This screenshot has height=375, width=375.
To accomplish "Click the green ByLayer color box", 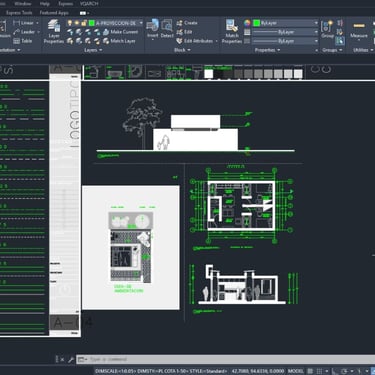I will pyautogui.click(x=256, y=23).
